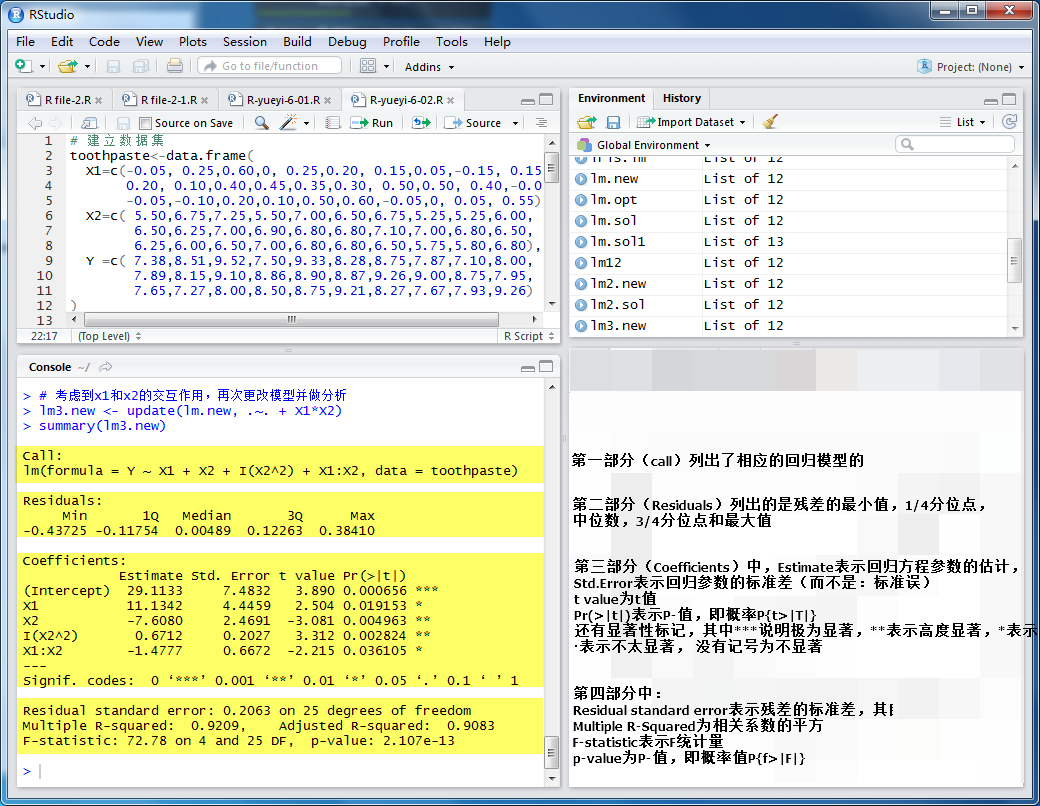This screenshot has height=806, width=1040.
Task: Click the Environment pane search field
Action: (x=955, y=144)
